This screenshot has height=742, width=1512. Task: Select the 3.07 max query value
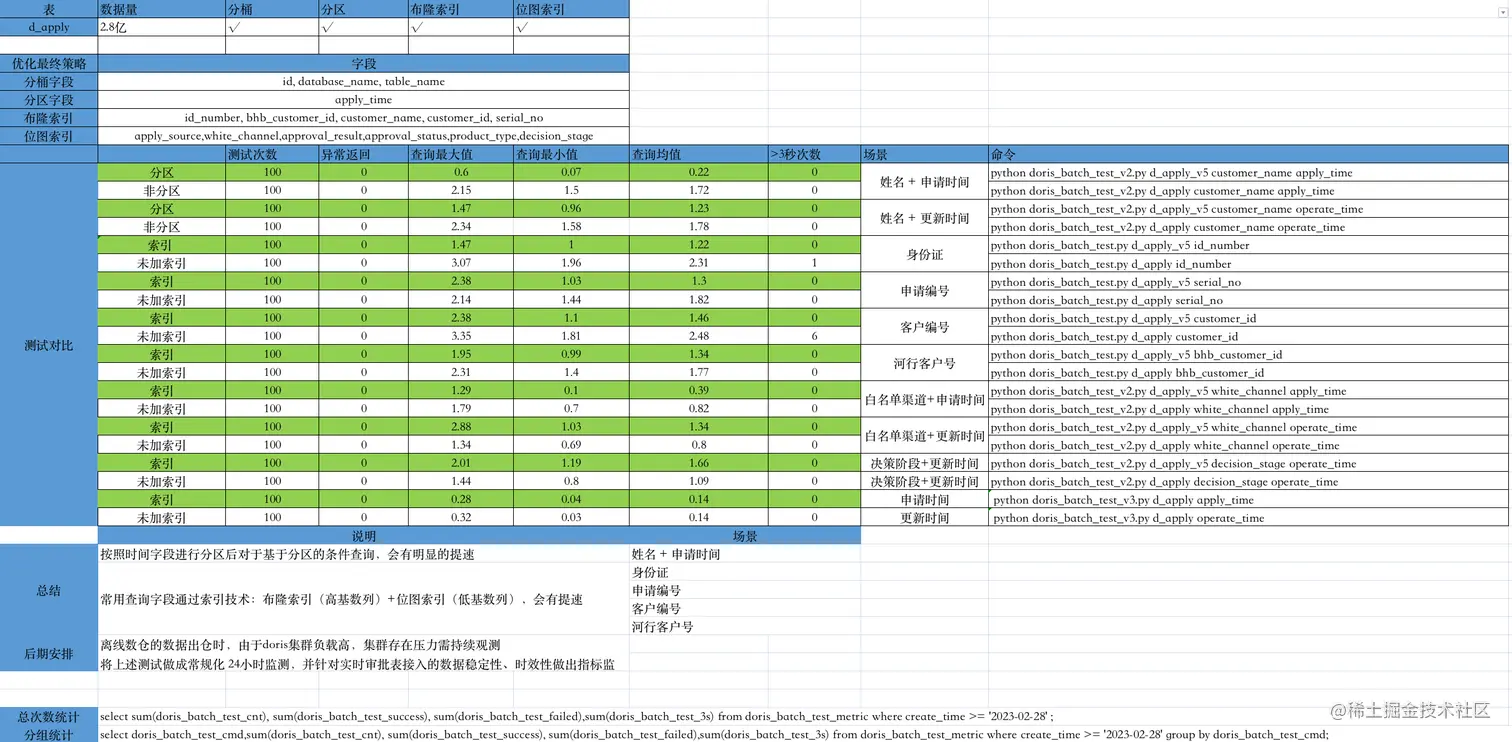click(461, 263)
